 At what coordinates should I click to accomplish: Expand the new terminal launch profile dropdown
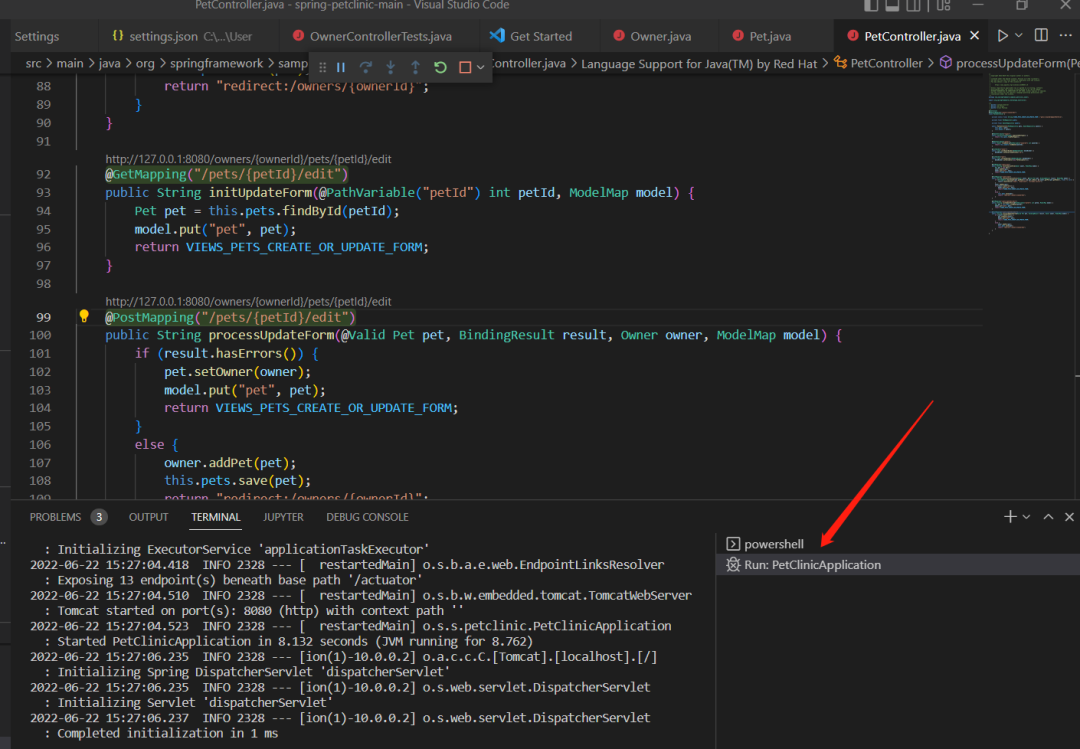(1026, 517)
